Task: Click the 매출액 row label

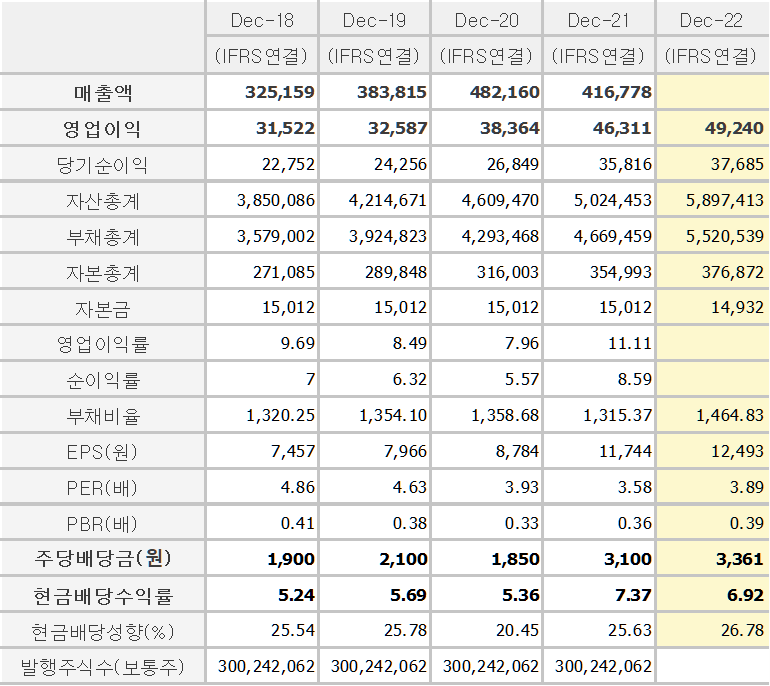Action: coord(103,92)
